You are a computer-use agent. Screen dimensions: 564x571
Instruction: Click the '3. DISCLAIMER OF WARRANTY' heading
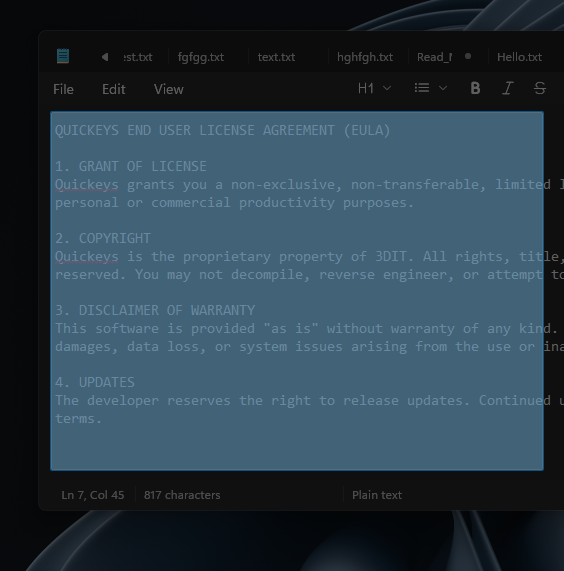point(155,311)
